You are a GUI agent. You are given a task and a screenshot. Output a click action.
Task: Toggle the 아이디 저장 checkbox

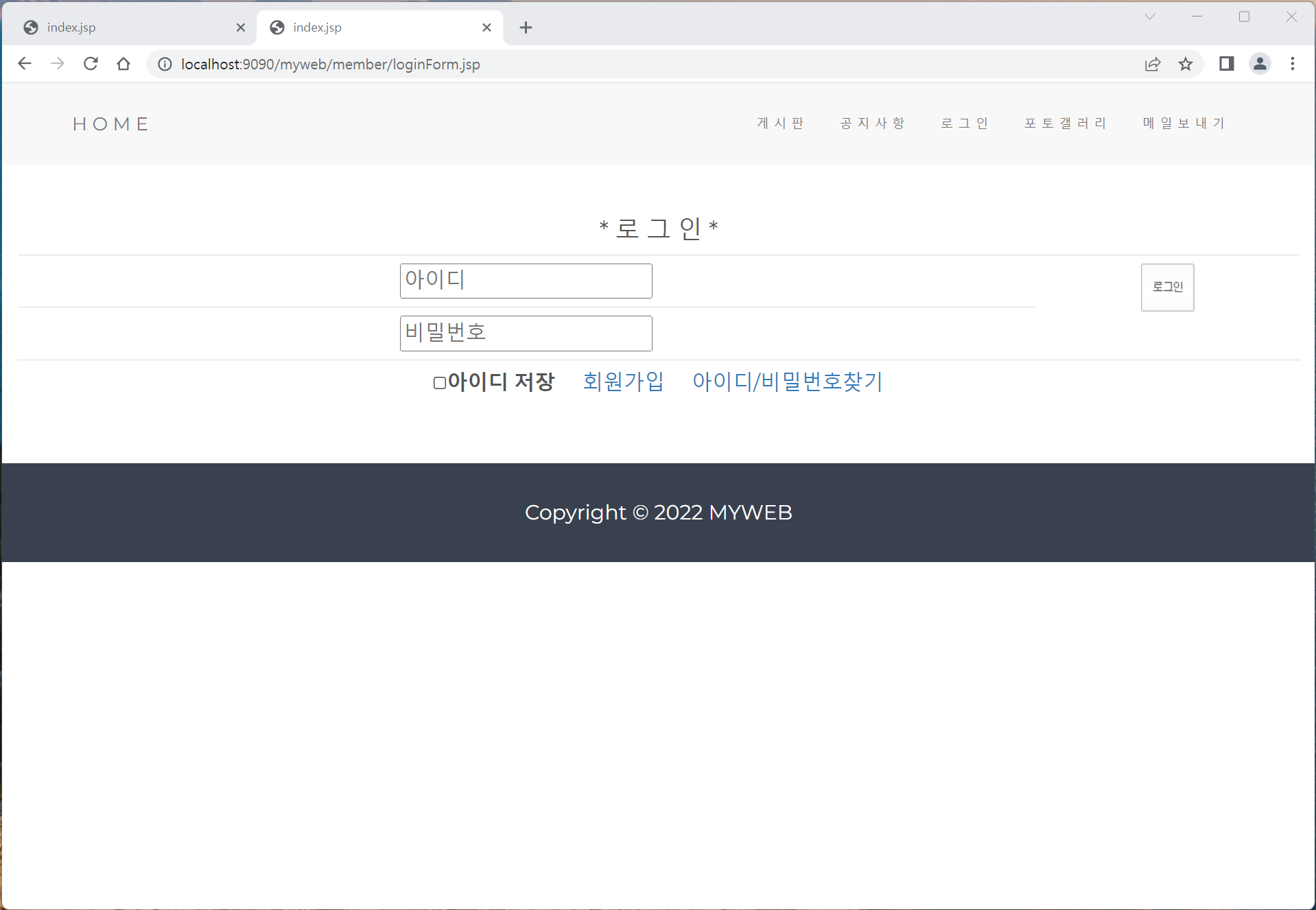438,383
